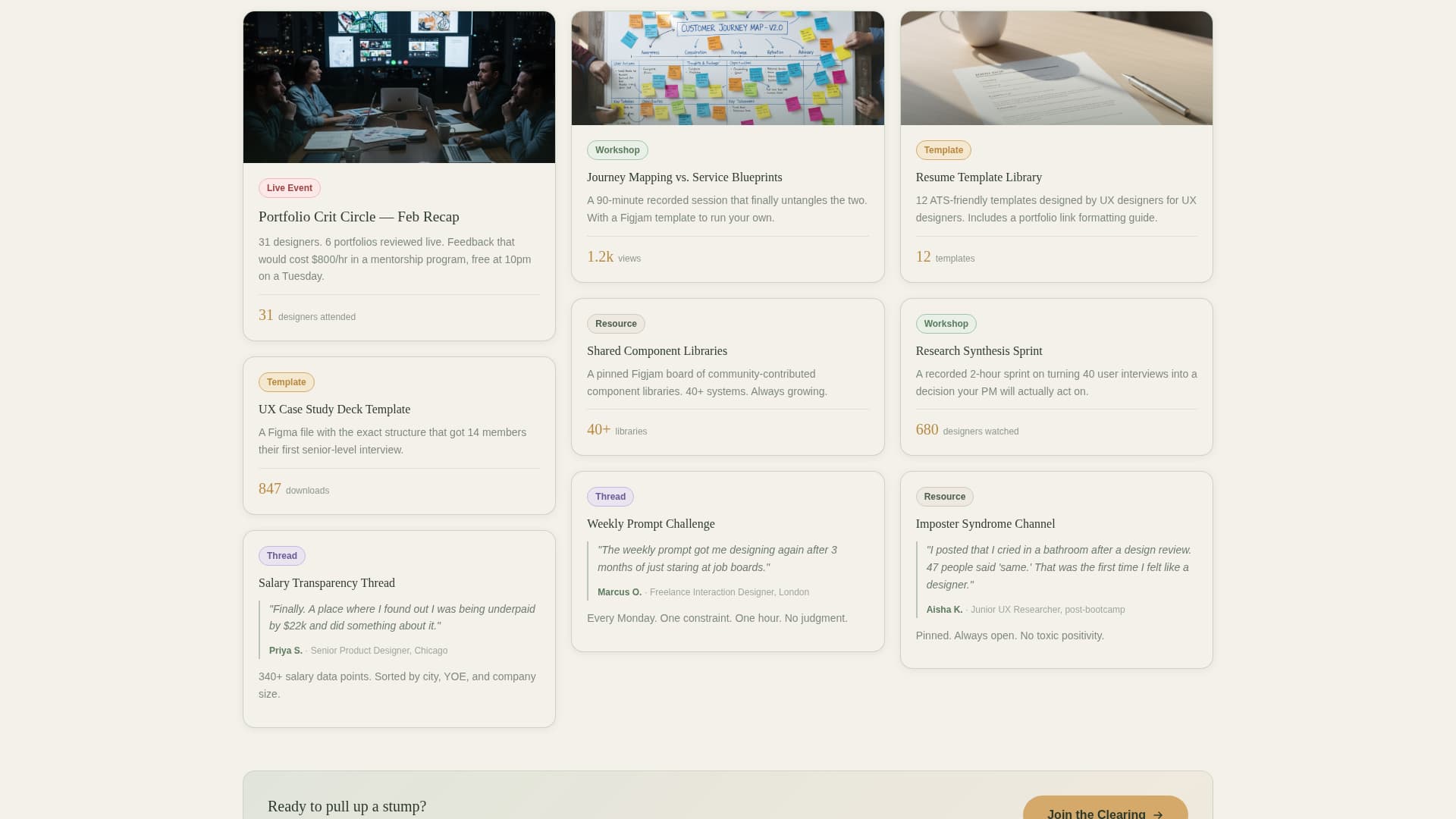Open the UX Case Study Deck Template

pos(334,409)
